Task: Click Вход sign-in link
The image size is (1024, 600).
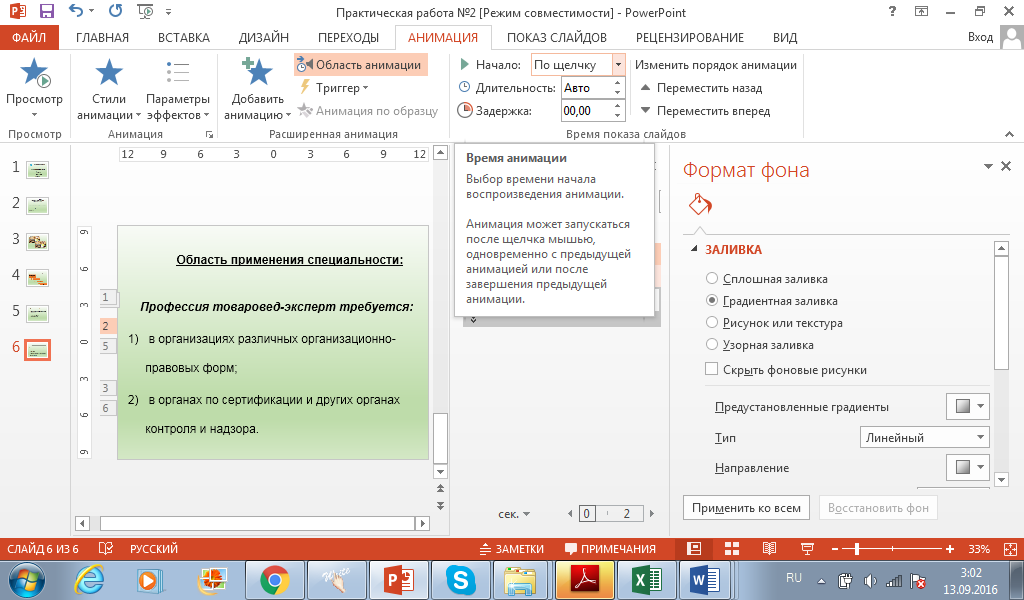Action: tap(980, 37)
